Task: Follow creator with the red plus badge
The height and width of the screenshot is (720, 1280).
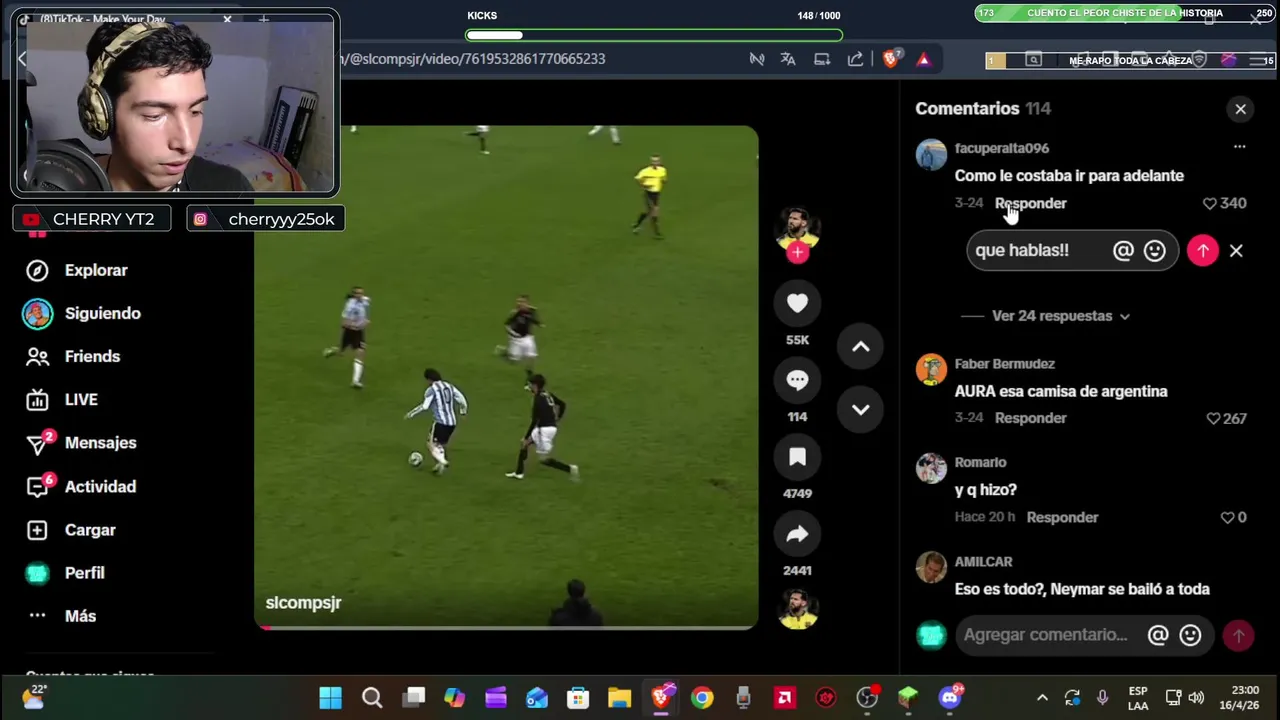Action: pyautogui.click(x=797, y=253)
